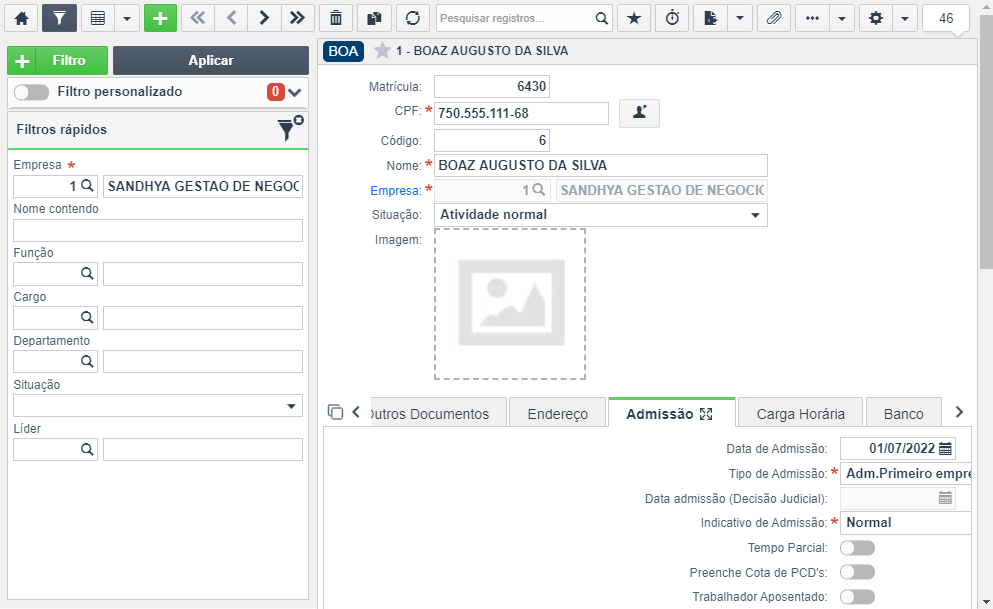Open the Outros Documentos tab
The width and height of the screenshot is (993, 609).
click(x=438, y=413)
